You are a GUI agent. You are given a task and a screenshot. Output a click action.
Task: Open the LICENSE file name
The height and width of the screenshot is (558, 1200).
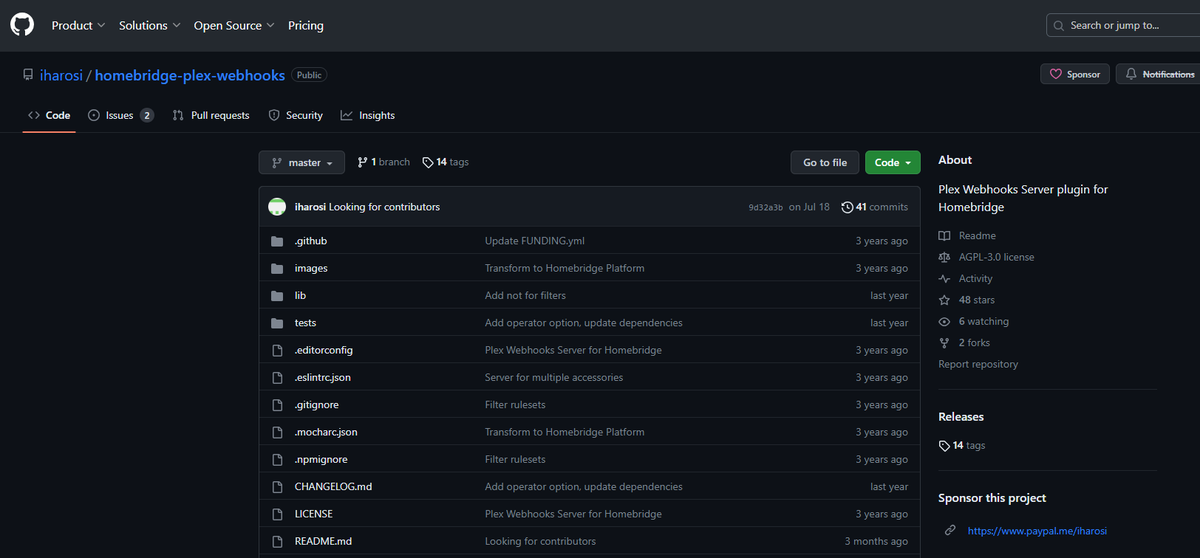314,514
